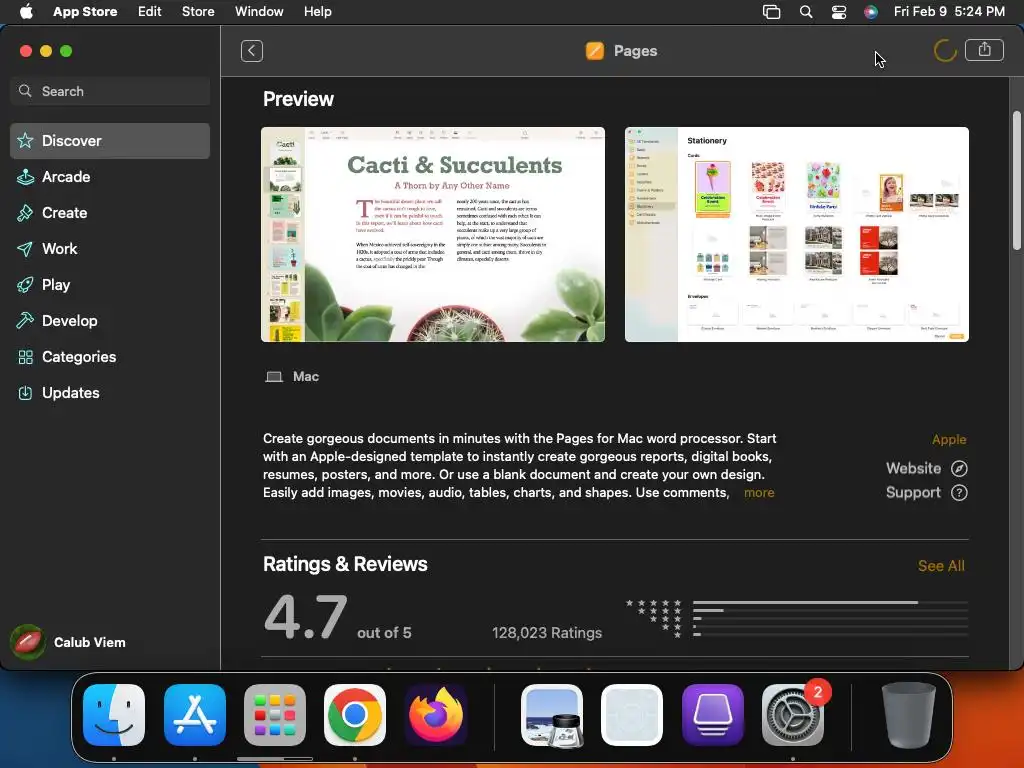Open the Calub Viem account avatar
The height and width of the screenshot is (768, 1024).
click(x=27, y=642)
